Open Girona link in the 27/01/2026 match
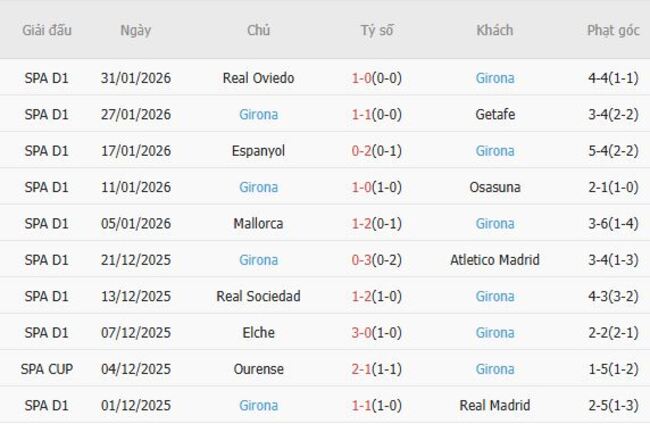 point(258,114)
